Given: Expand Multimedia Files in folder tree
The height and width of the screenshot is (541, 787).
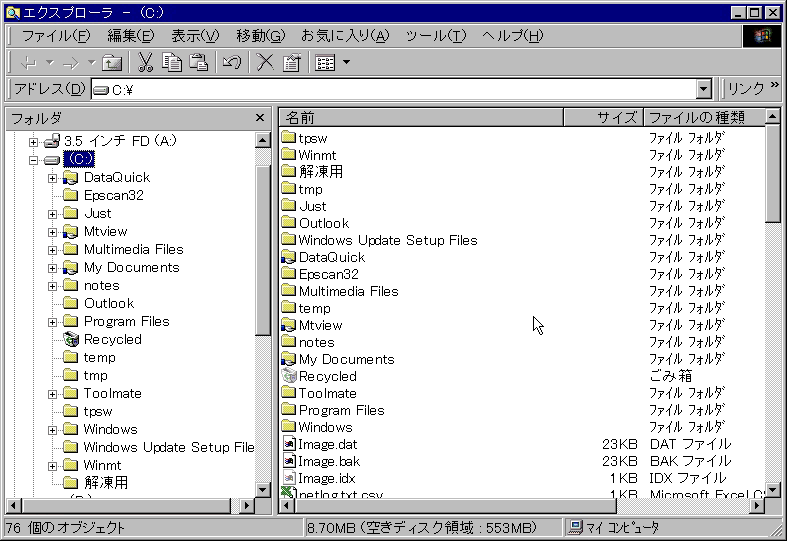Looking at the screenshot, I should pyautogui.click(x=52, y=250).
